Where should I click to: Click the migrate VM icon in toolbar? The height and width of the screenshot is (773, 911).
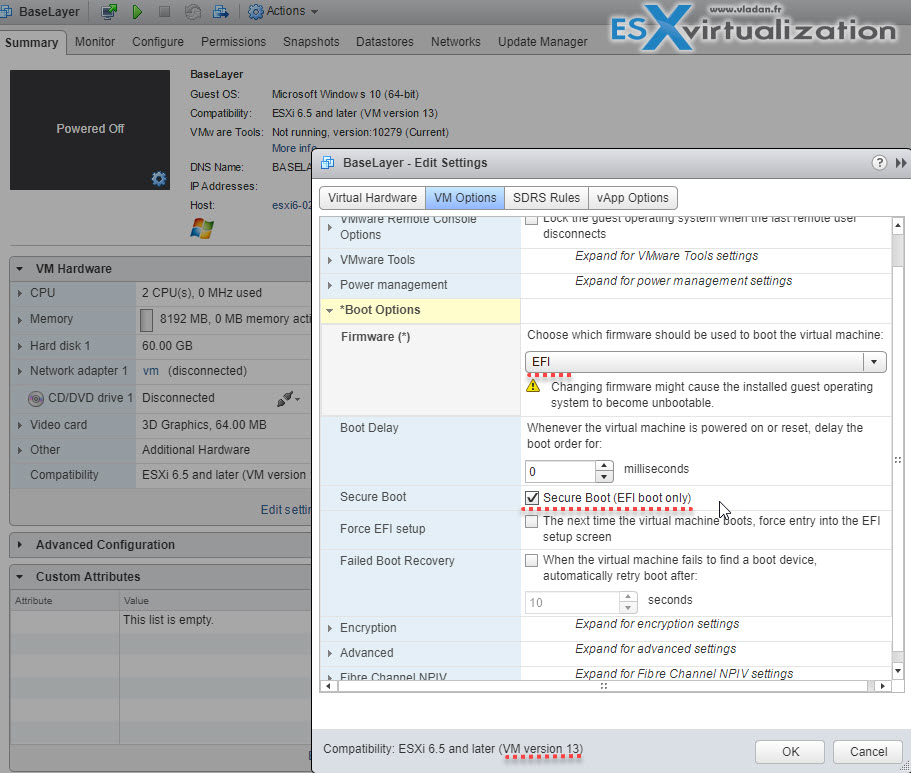click(x=220, y=11)
